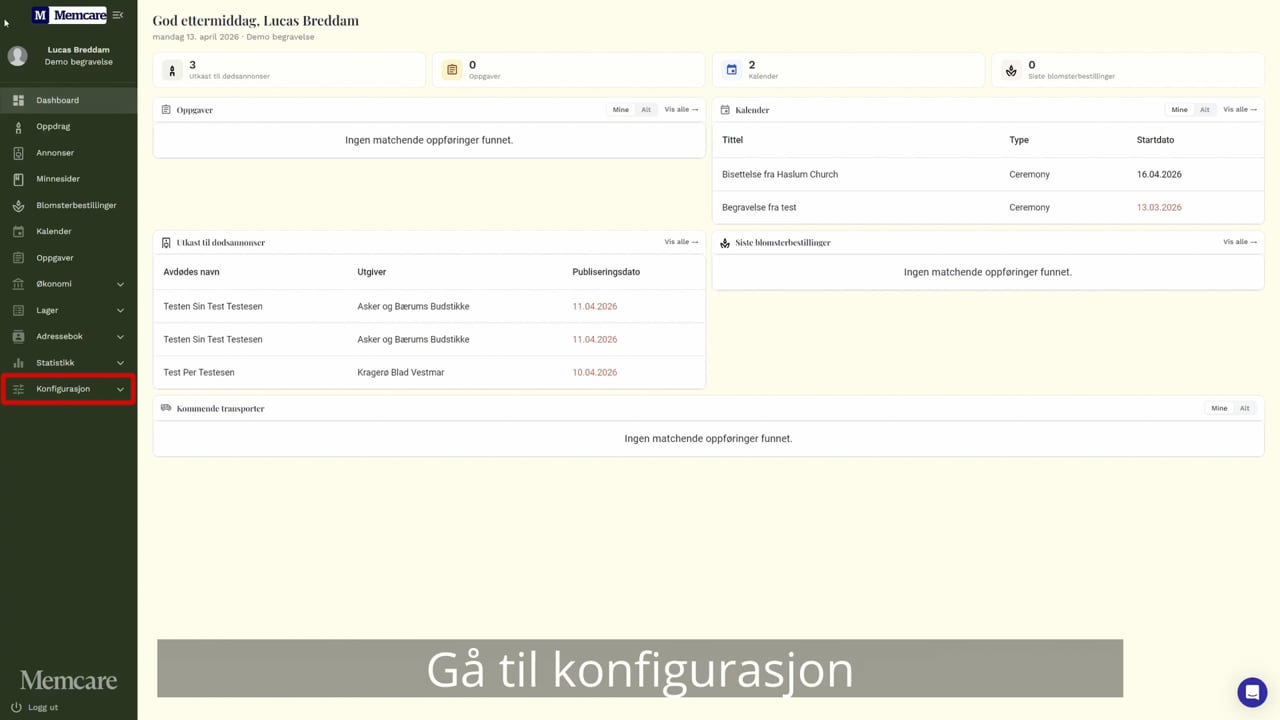The width and height of the screenshot is (1280, 720).
Task: Click the Konfigurasjon sliders icon
Action: pos(18,389)
